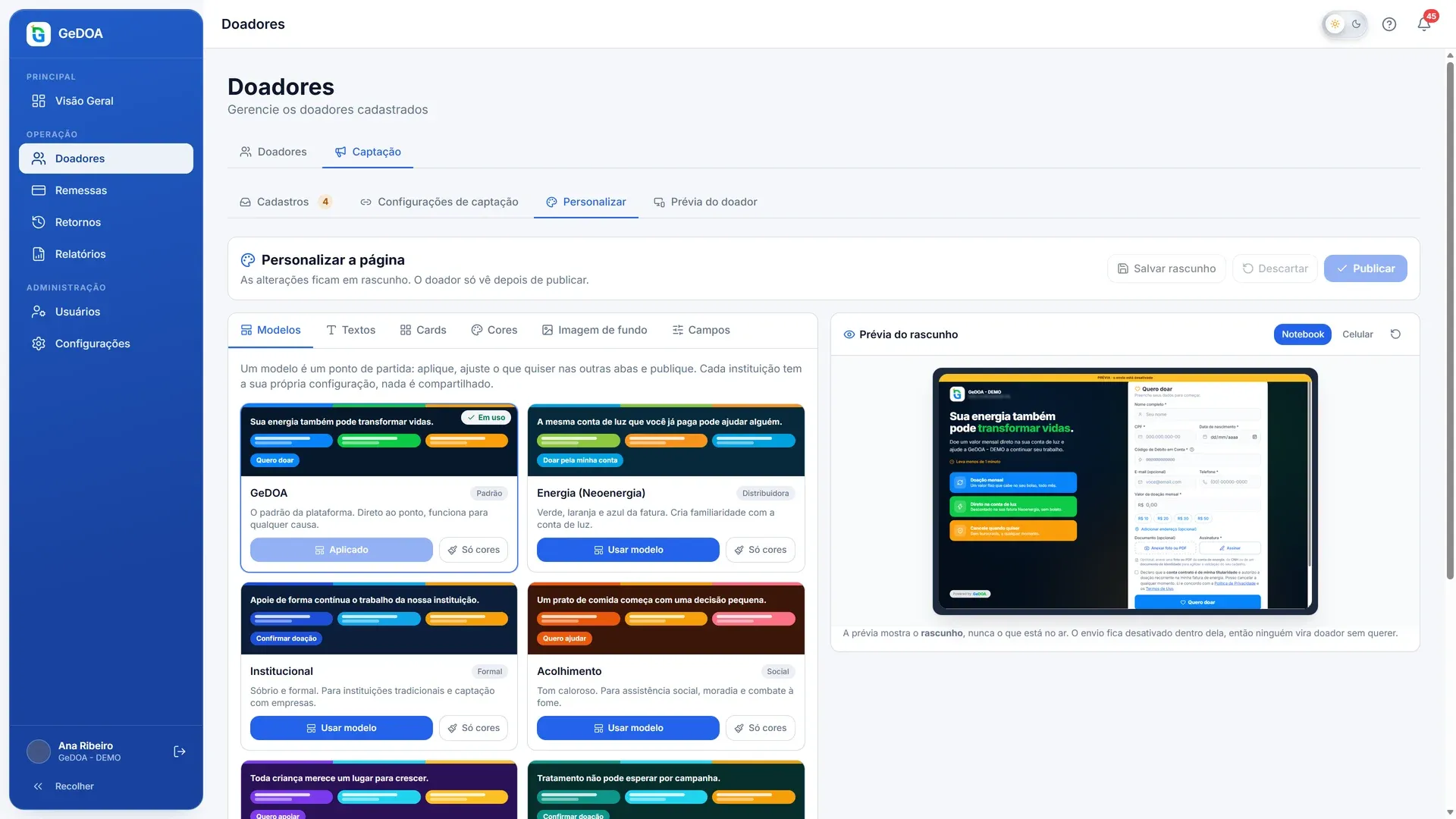Click the Publicar button
The height and width of the screenshot is (819, 1456).
1366,268
